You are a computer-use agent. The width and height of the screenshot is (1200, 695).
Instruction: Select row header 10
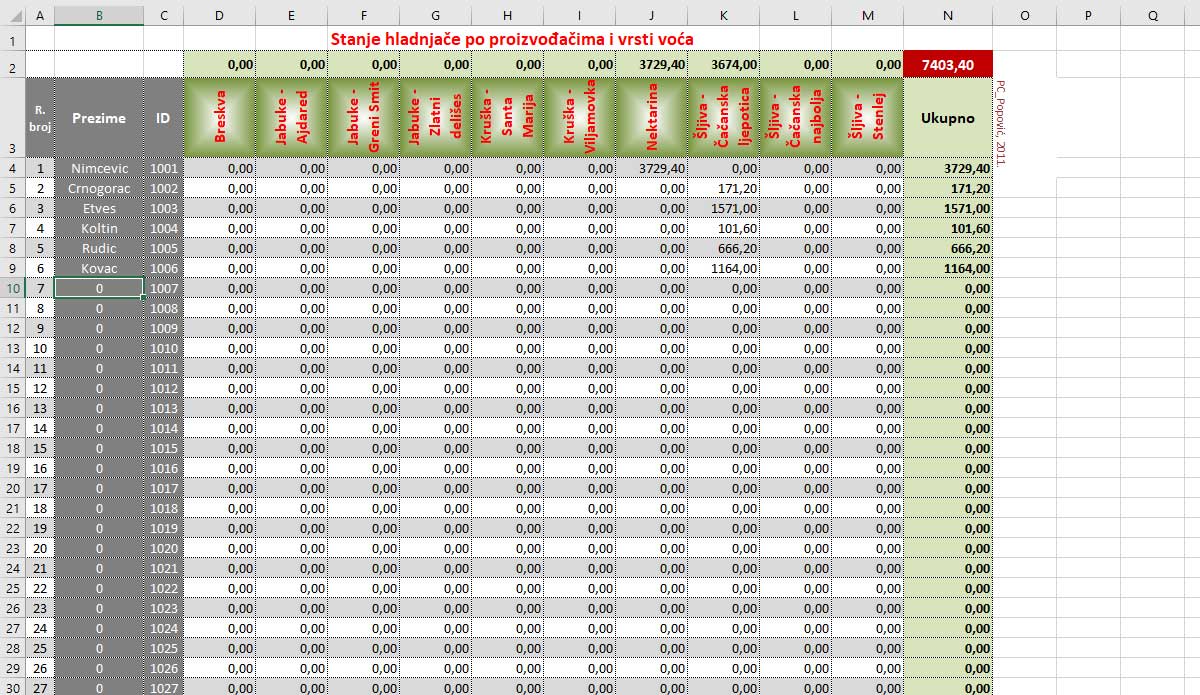pos(12,288)
